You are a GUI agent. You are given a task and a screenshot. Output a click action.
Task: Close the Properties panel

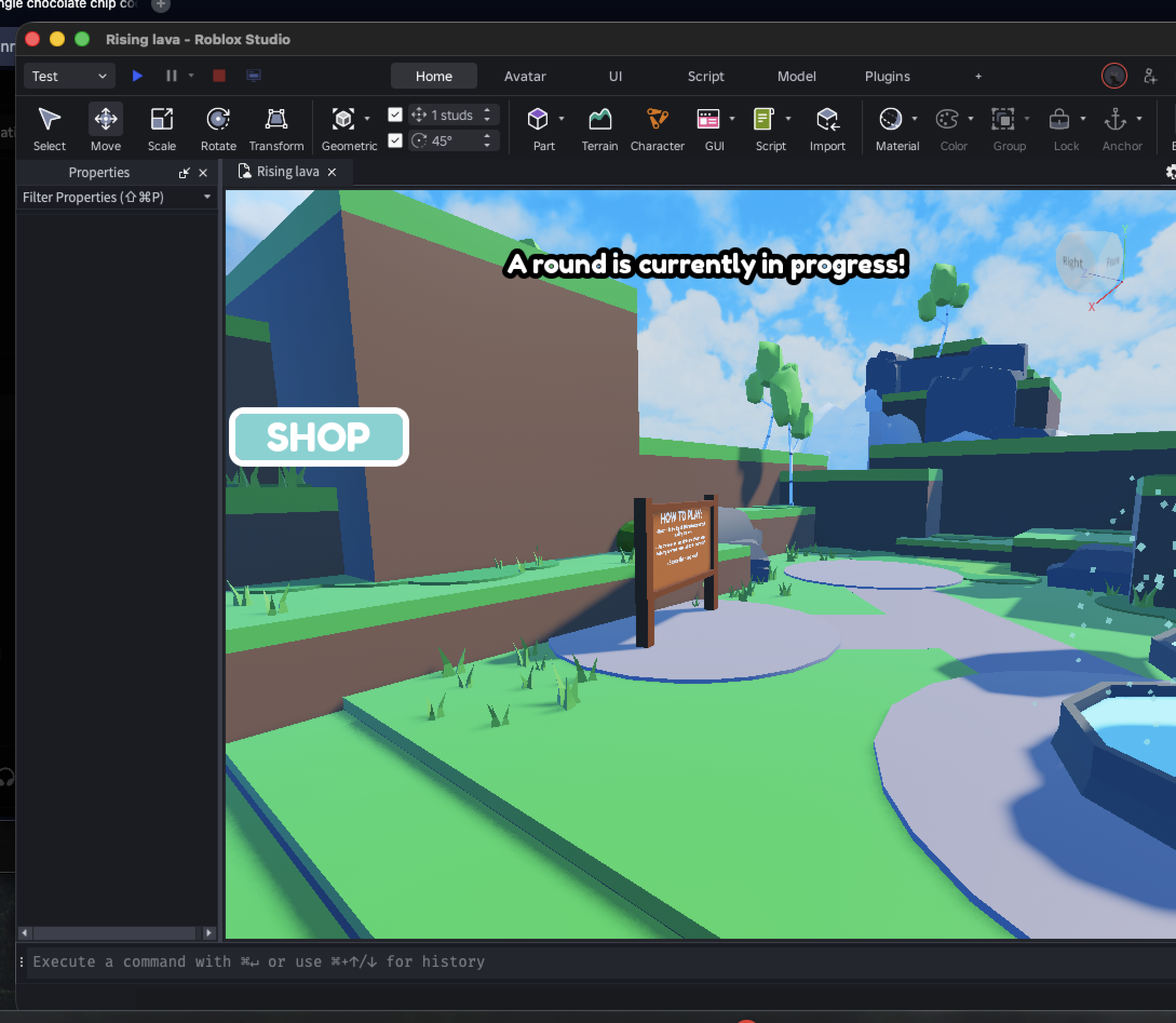pos(203,172)
